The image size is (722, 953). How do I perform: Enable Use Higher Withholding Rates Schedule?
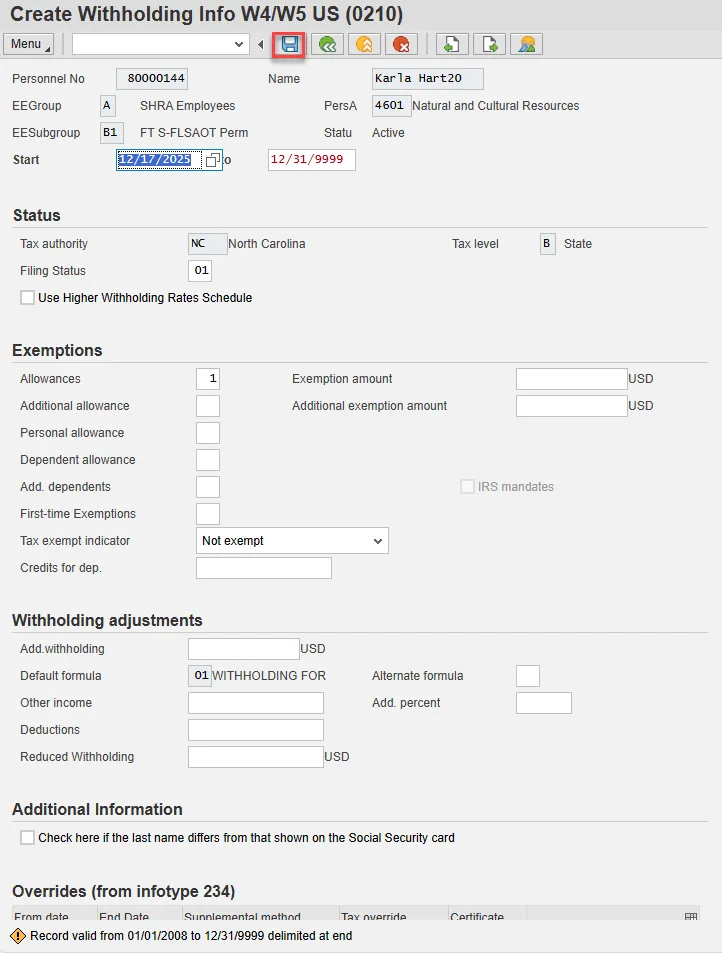(27, 298)
